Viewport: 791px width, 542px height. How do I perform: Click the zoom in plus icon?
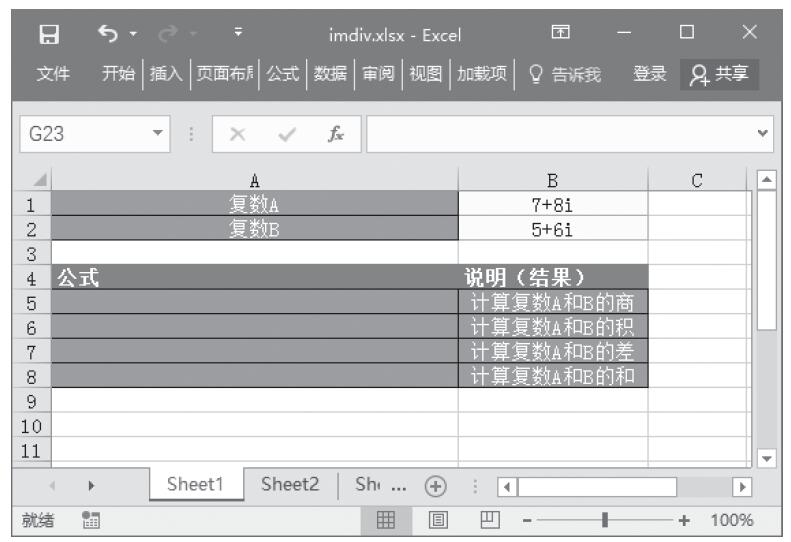point(684,520)
